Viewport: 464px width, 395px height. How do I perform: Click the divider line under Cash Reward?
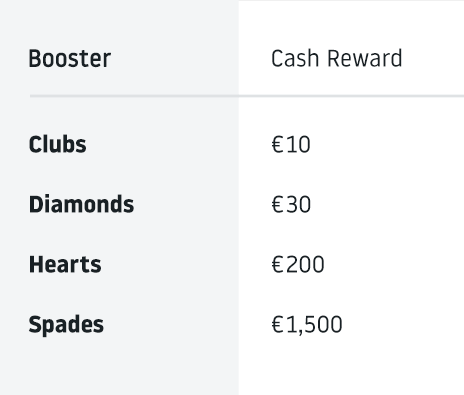[351, 96]
